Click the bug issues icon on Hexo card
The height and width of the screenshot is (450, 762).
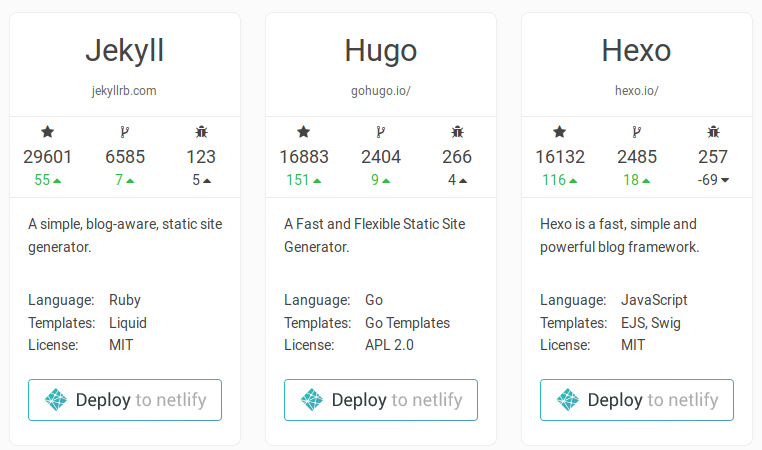713,132
